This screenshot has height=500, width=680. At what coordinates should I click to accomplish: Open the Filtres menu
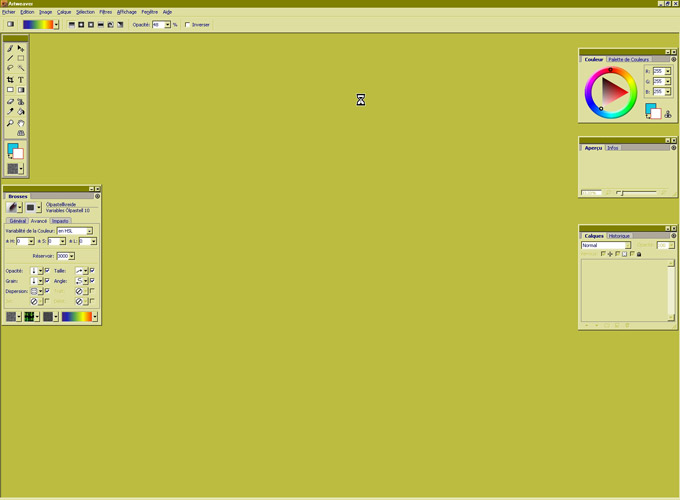pyautogui.click(x=105, y=12)
